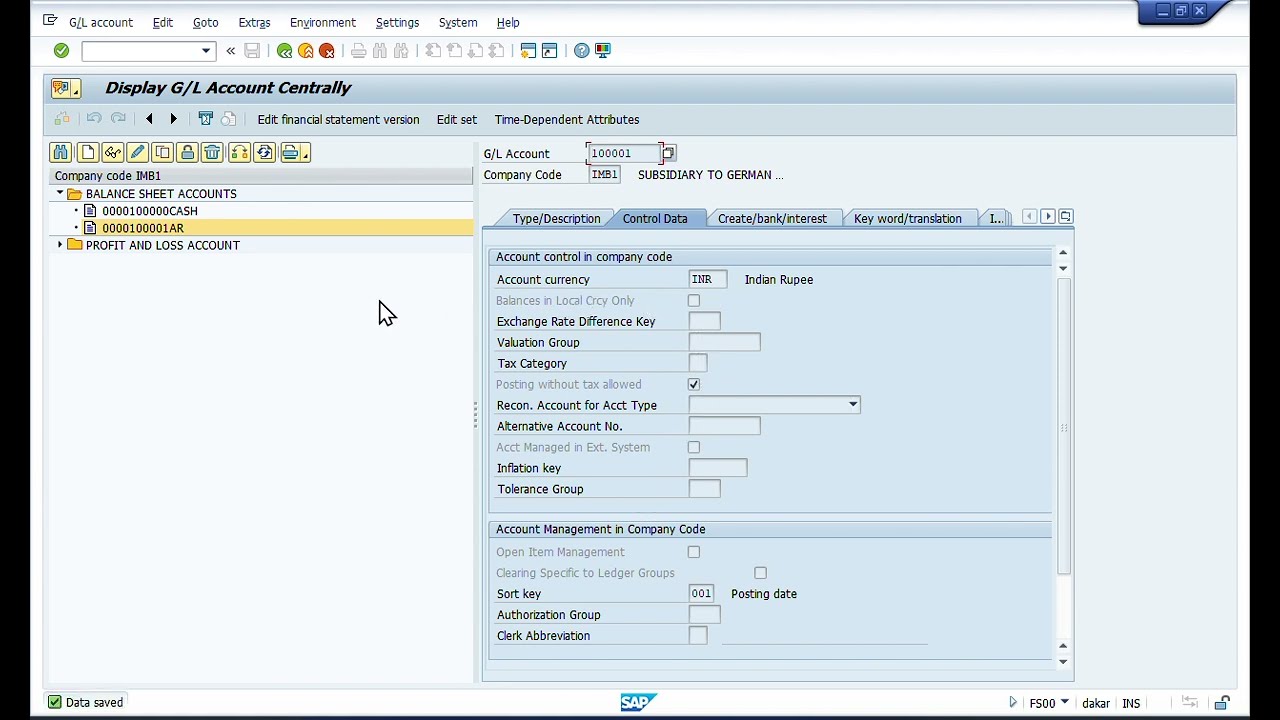Click the Tax Category input field

click(698, 364)
